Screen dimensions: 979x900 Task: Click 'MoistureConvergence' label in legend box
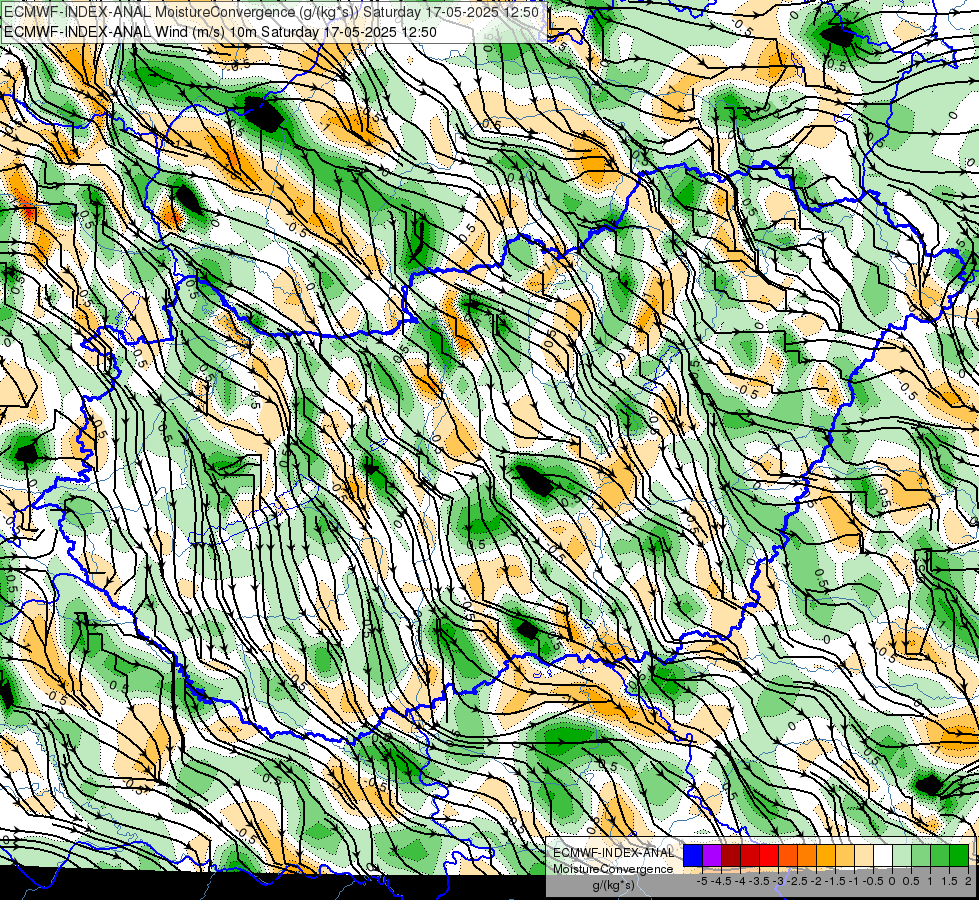[x=613, y=869]
